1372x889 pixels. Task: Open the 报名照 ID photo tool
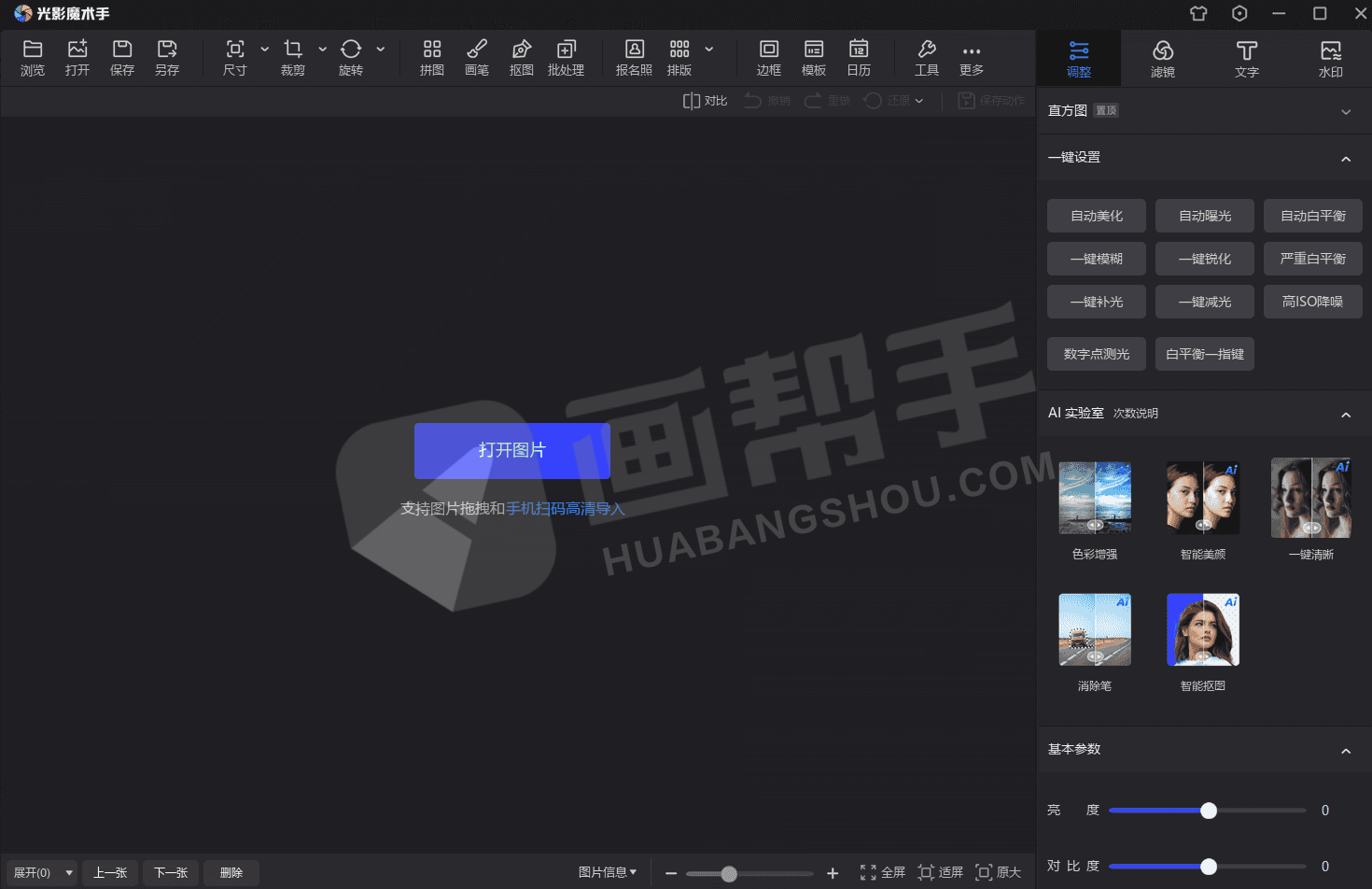click(x=634, y=58)
